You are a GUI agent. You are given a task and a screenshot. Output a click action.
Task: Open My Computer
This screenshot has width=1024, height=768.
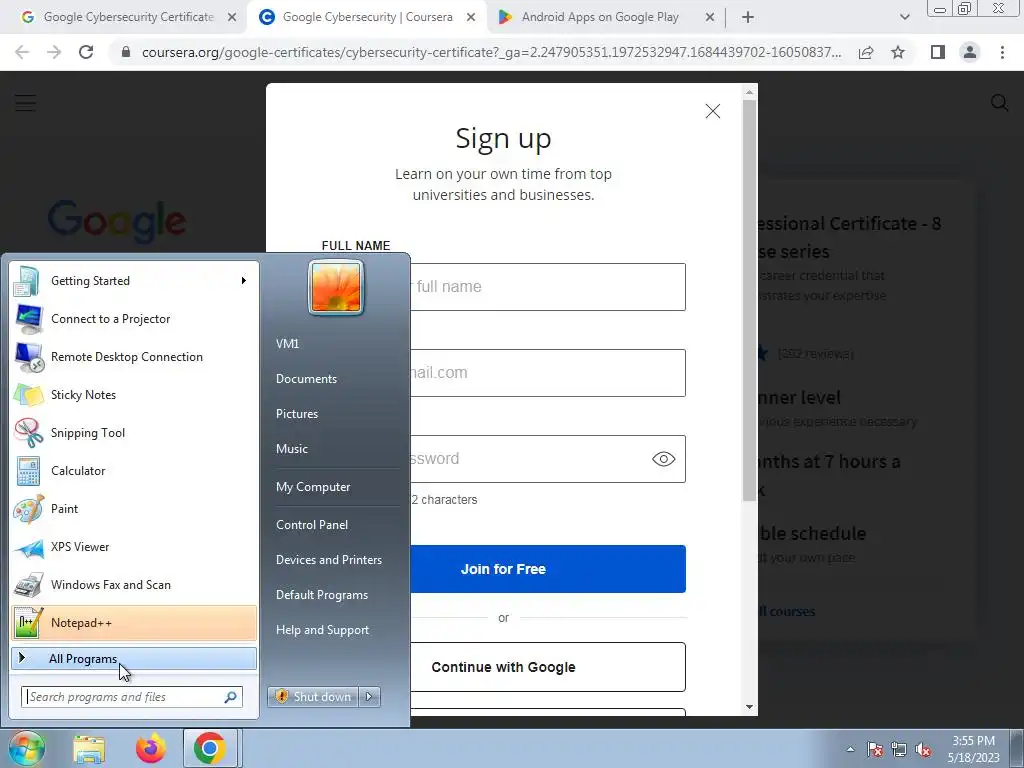(x=313, y=487)
